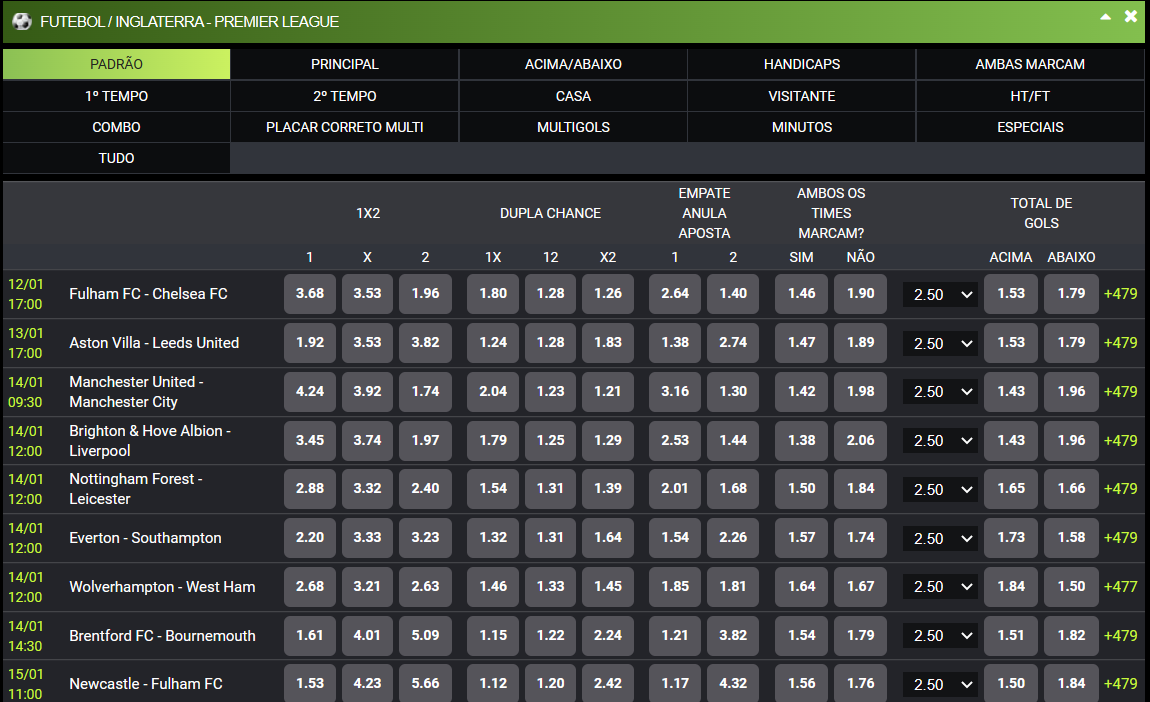Open the goals line dropdown for Brighton - Liverpool

(x=942, y=441)
